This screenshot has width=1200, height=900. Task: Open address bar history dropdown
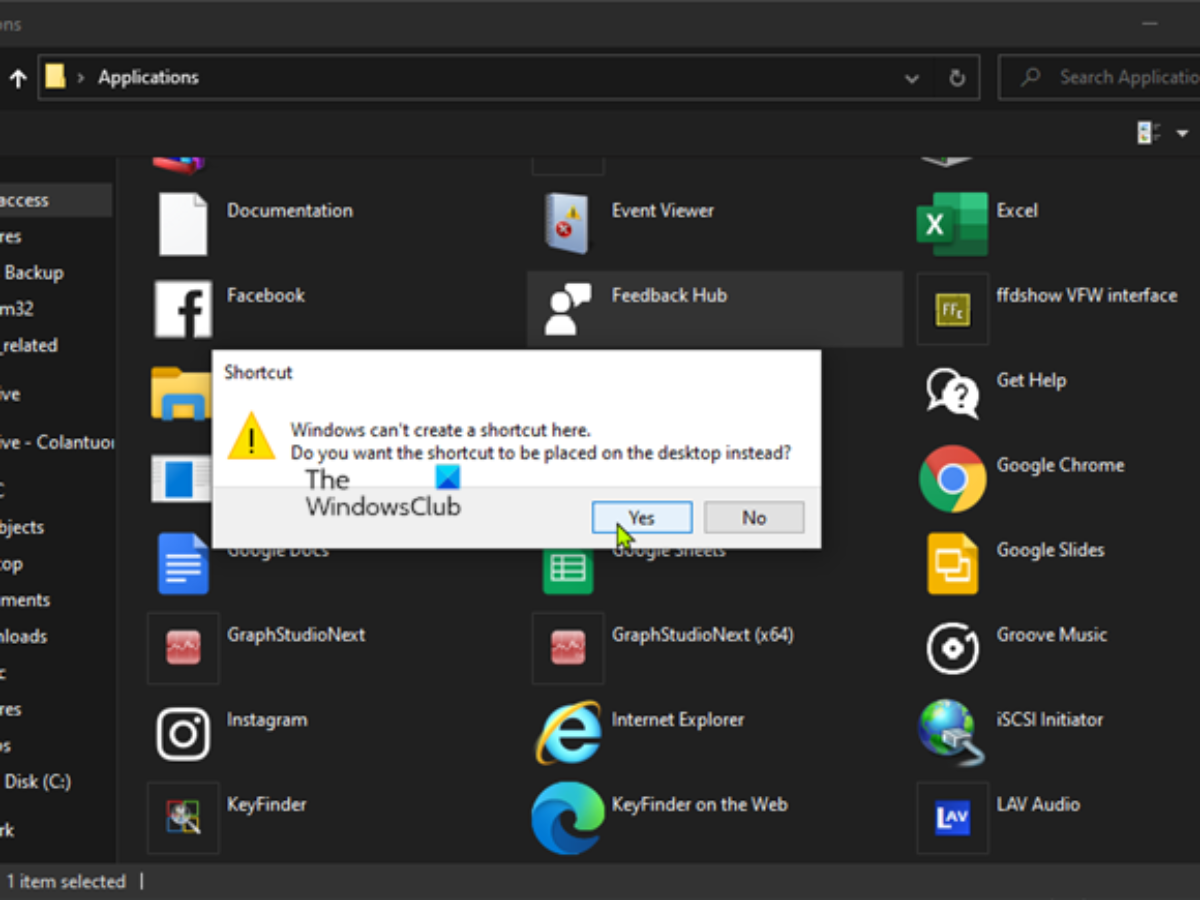click(912, 77)
